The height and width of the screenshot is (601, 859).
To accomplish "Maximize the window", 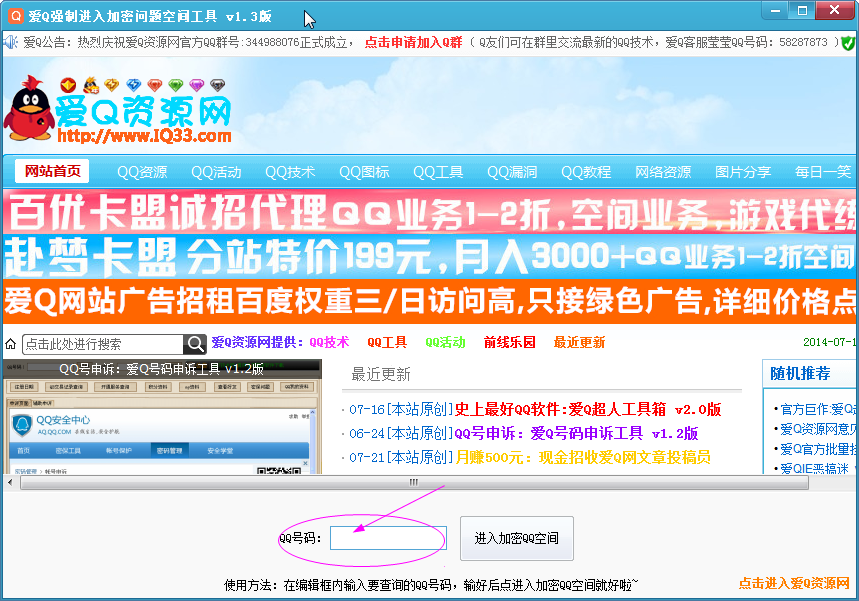I will [802, 10].
